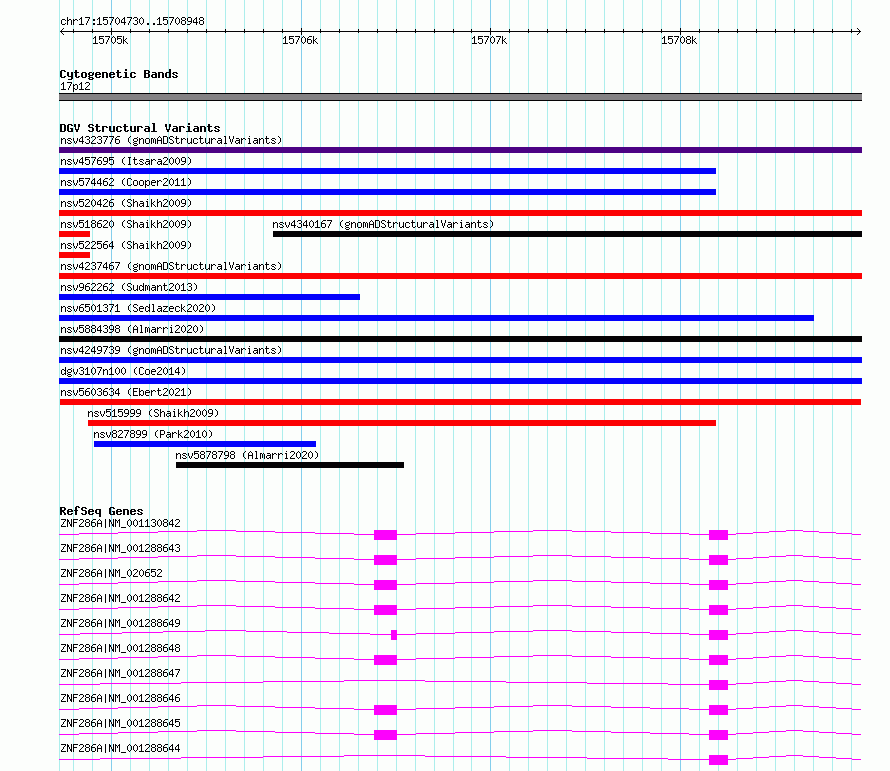
Task: Open nsv5878798 (Almarri2020) label
Action: click(247, 455)
